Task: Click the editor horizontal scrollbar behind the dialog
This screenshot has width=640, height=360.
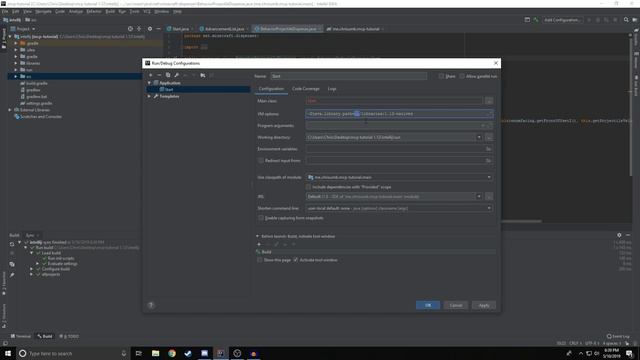Action: [x=521, y=222]
